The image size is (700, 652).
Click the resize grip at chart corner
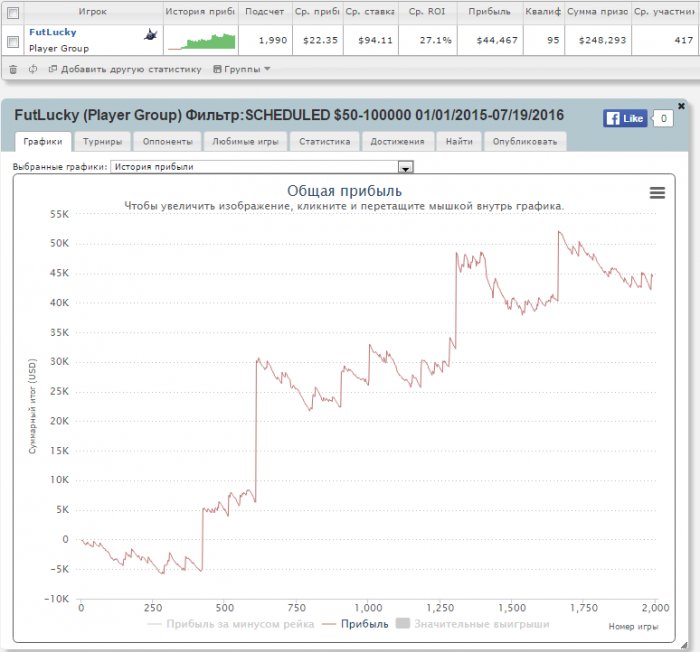click(683, 645)
